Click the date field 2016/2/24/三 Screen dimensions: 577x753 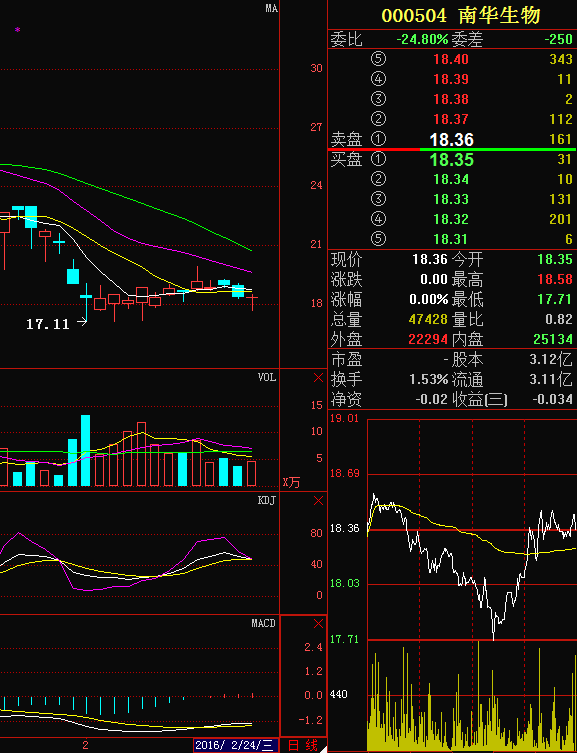click(x=236, y=745)
